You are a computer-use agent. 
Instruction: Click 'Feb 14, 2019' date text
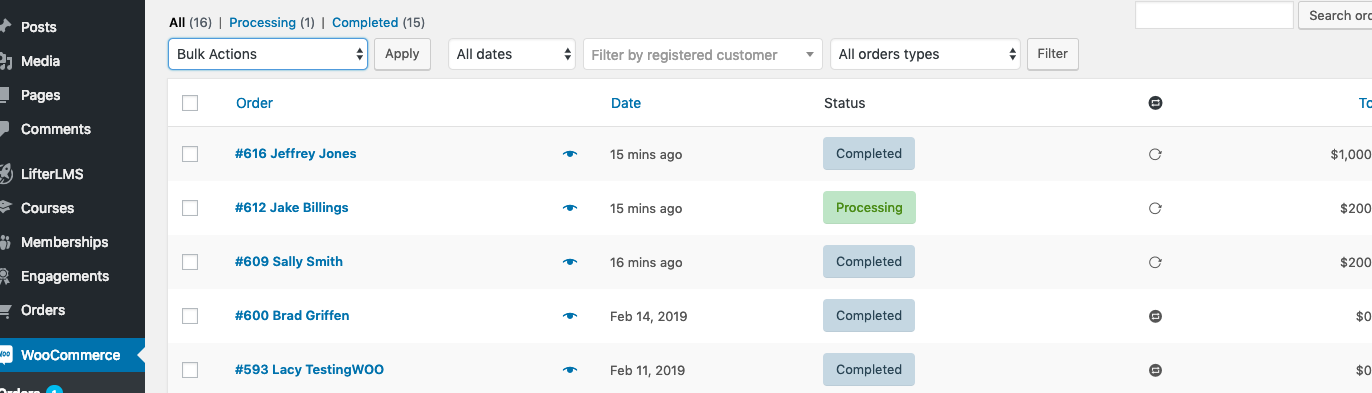pos(649,316)
